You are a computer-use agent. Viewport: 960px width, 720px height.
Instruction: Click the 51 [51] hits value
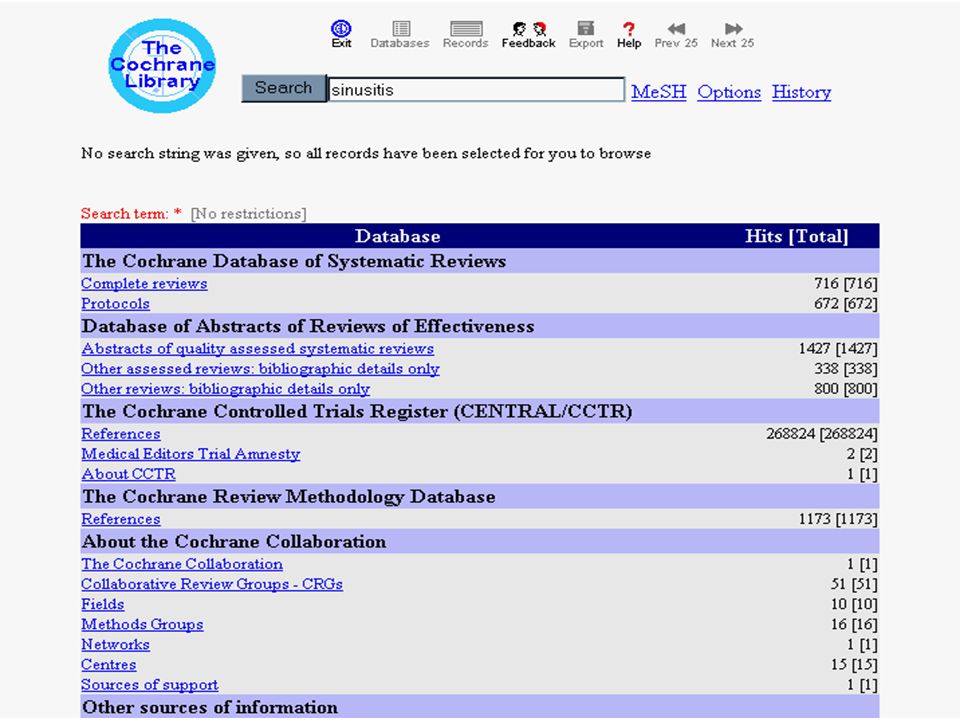(854, 584)
